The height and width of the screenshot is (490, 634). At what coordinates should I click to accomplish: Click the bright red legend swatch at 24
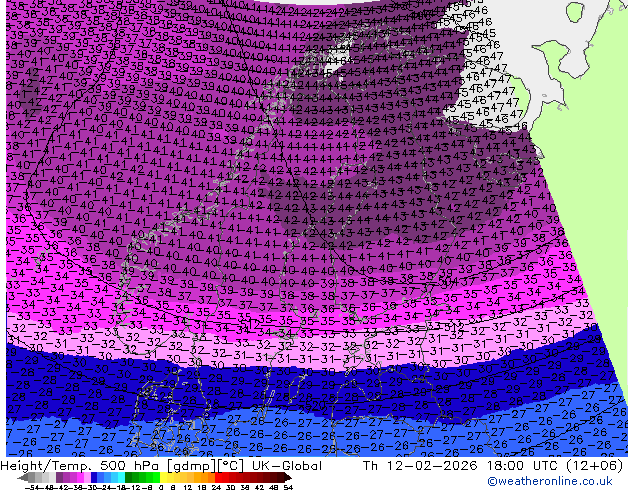(x=218, y=478)
